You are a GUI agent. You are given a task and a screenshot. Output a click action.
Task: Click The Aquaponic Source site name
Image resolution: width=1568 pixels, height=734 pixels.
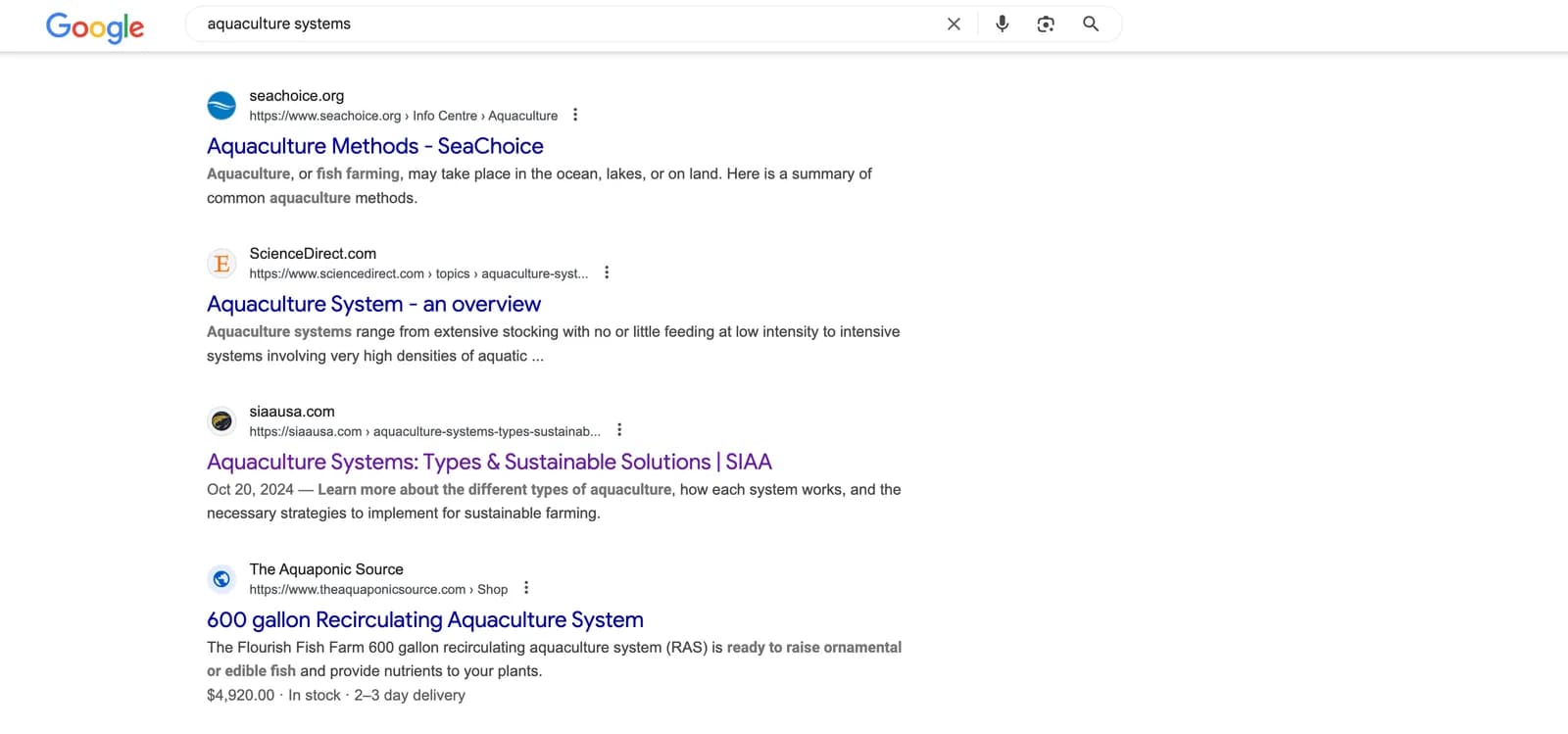[326, 569]
